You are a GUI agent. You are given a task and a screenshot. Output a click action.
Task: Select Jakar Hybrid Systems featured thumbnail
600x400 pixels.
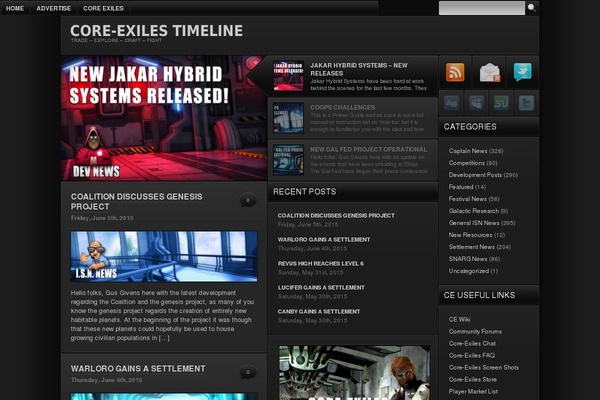point(289,76)
